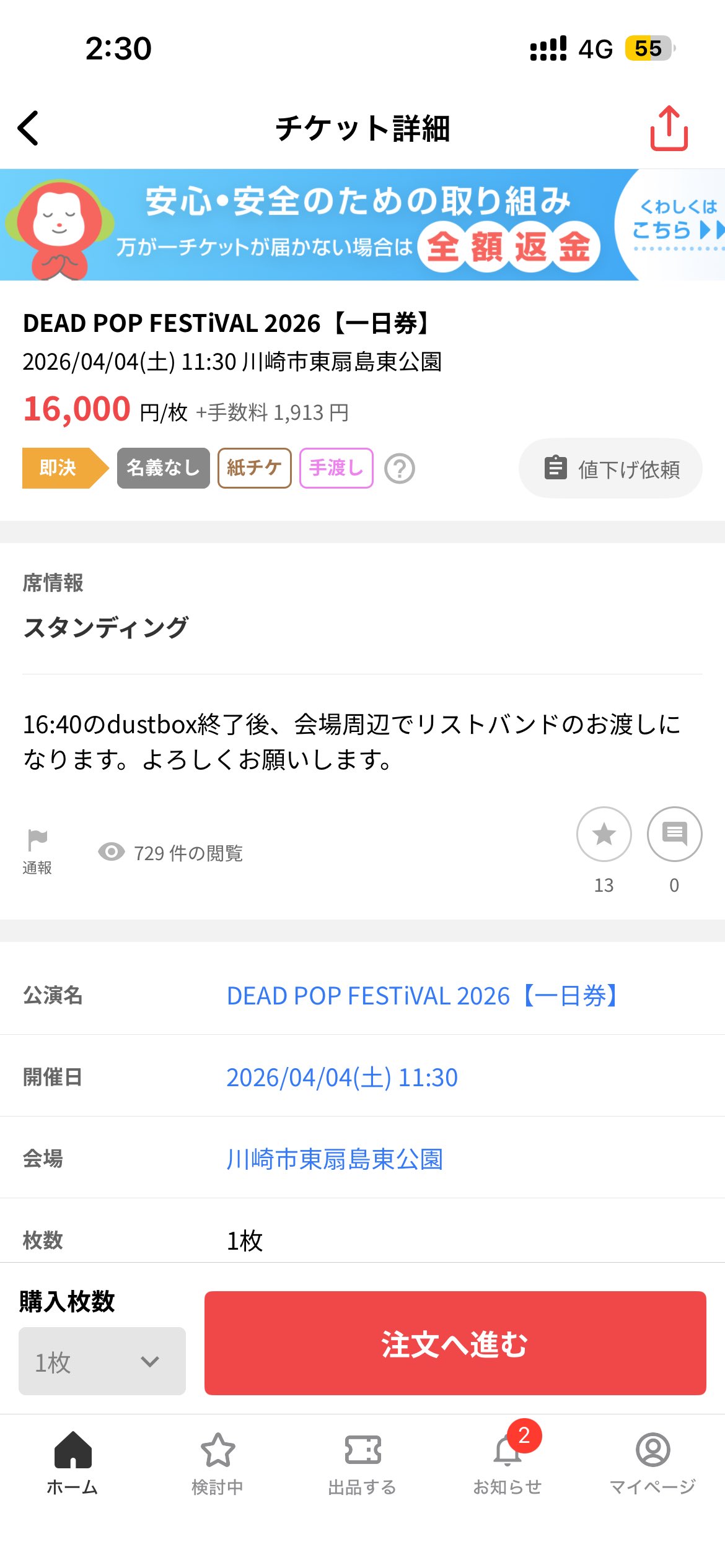
Task: Open the マイページ profile tab
Action: [652, 1461]
